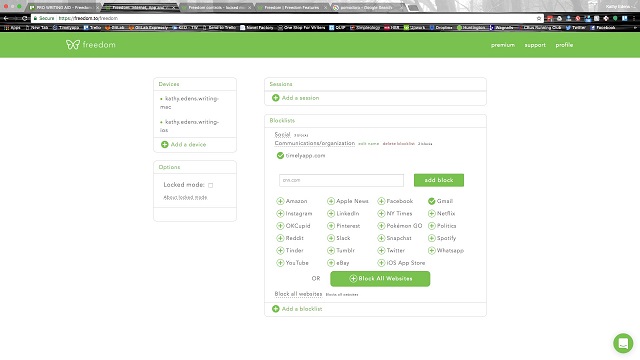The height and width of the screenshot is (360, 640).
Task: Click the plus icon next to Amazon
Action: 280,201
